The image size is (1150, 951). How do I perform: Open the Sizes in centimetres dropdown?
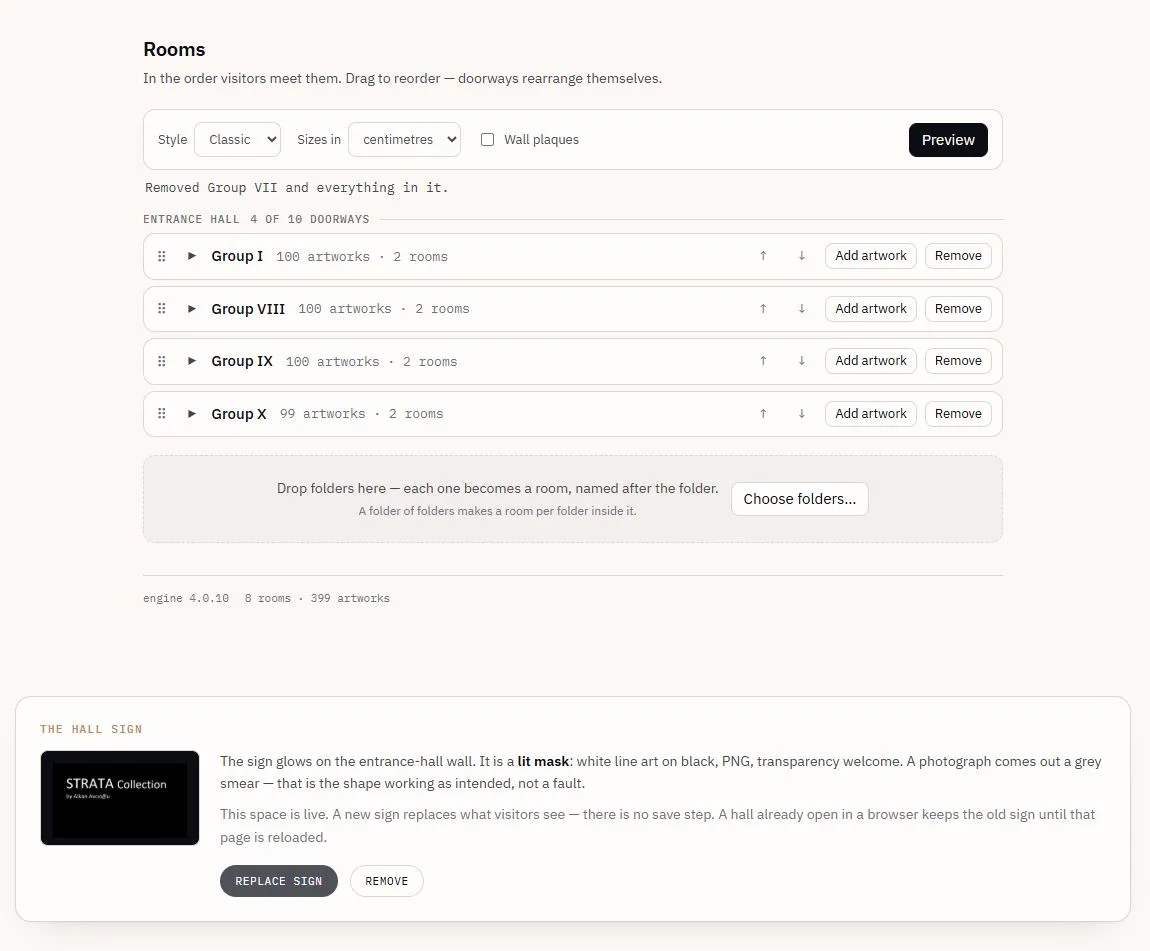tap(404, 139)
